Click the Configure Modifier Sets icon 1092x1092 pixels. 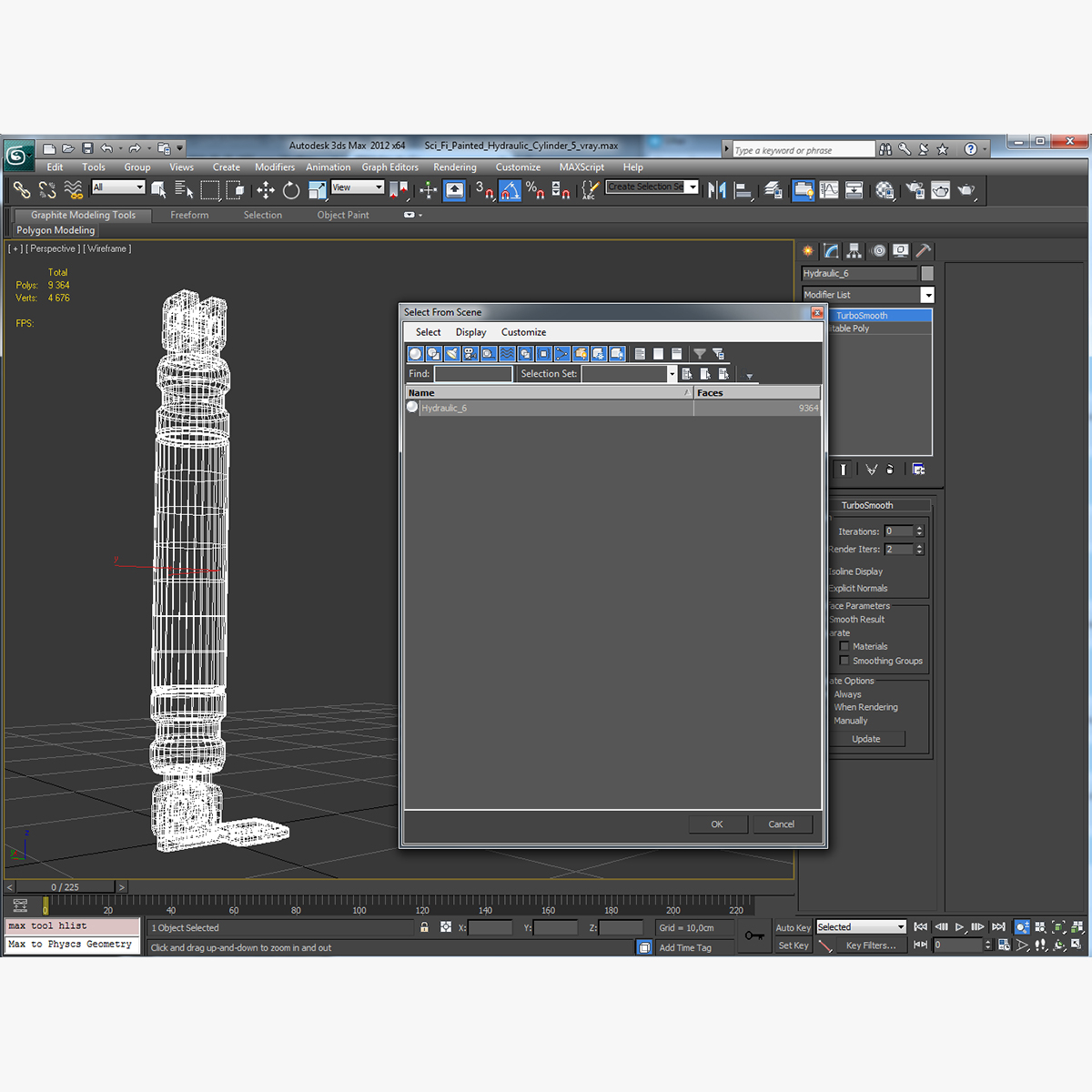918,470
